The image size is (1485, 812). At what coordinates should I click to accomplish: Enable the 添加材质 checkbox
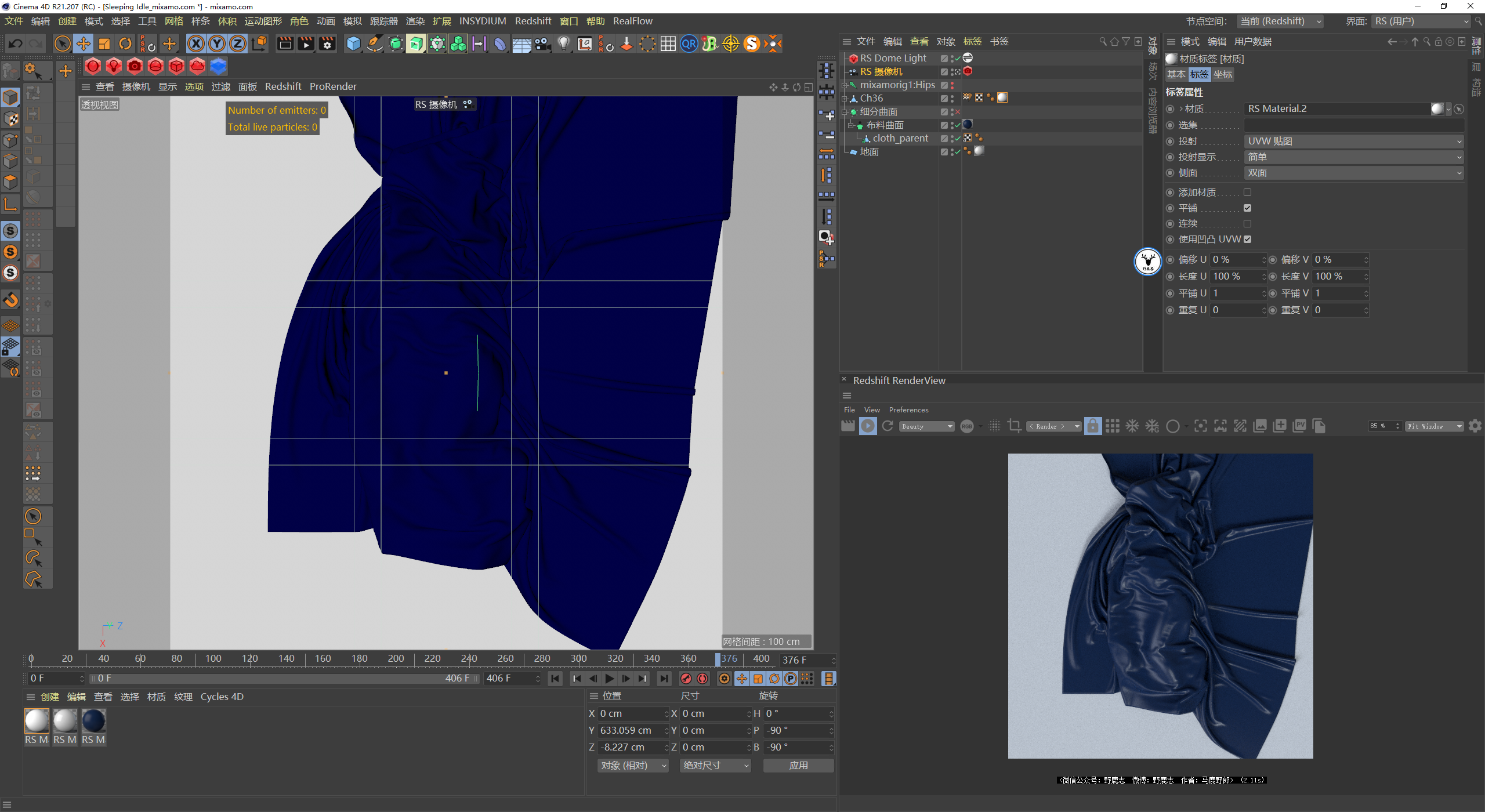coord(1247,192)
